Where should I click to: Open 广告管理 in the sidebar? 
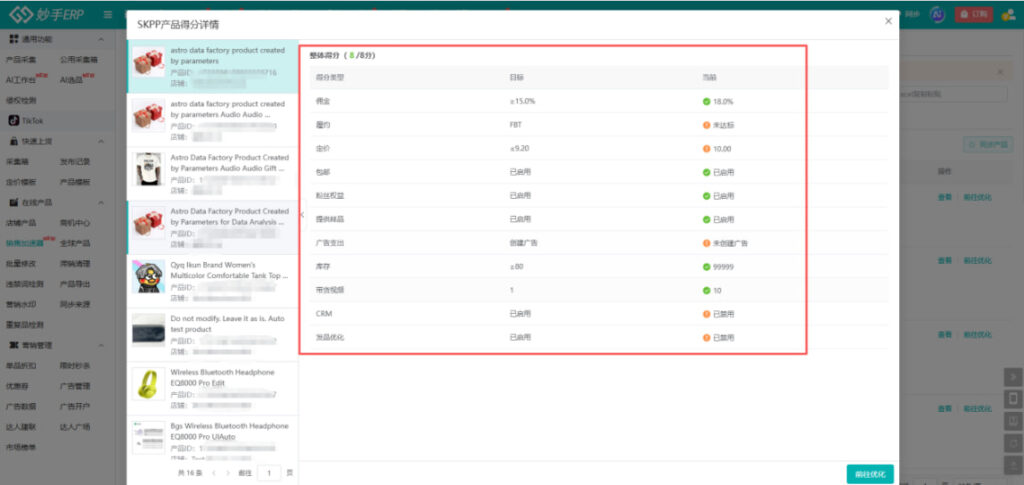[75, 386]
